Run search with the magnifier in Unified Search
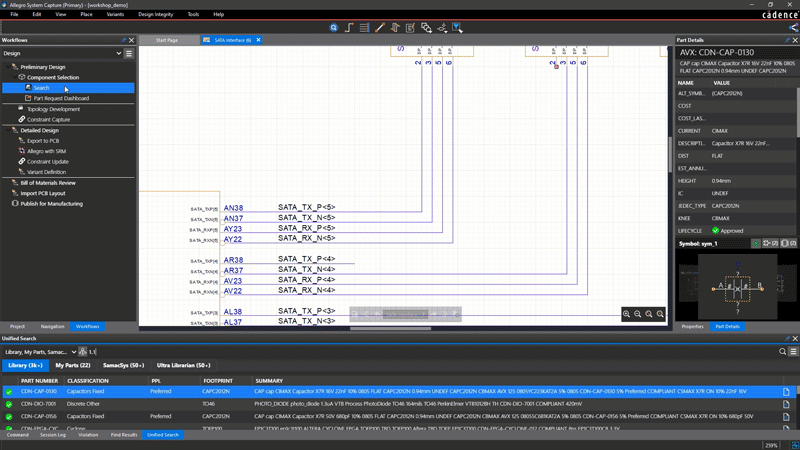 click(782, 352)
